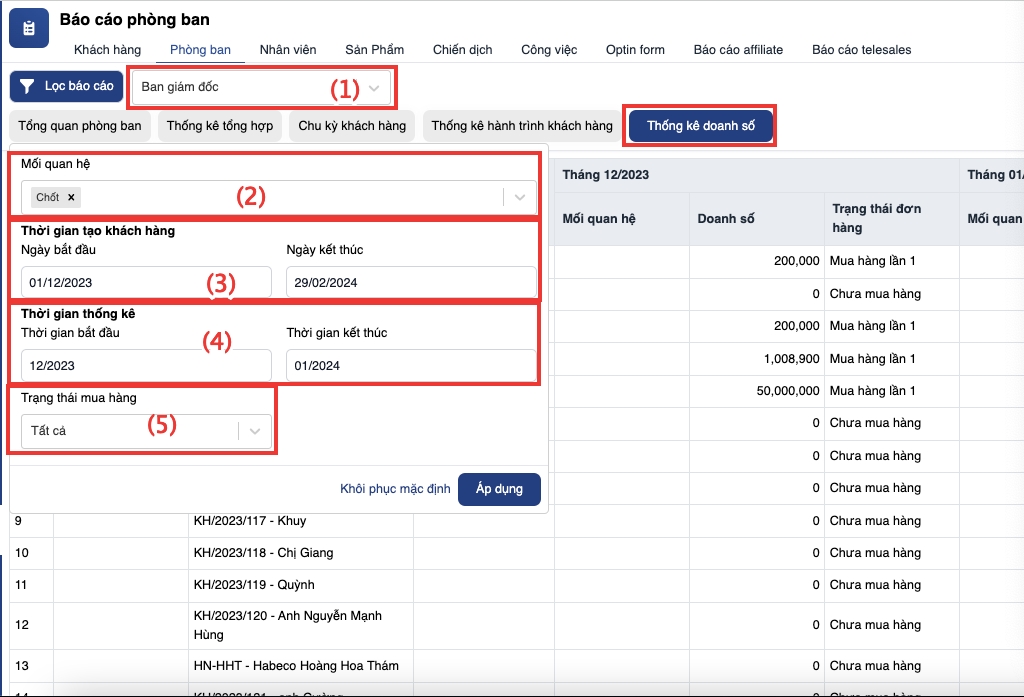Select the Tổng quan phòng ban view
Image resolution: width=1024 pixels, height=697 pixels.
pyautogui.click(x=80, y=126)
